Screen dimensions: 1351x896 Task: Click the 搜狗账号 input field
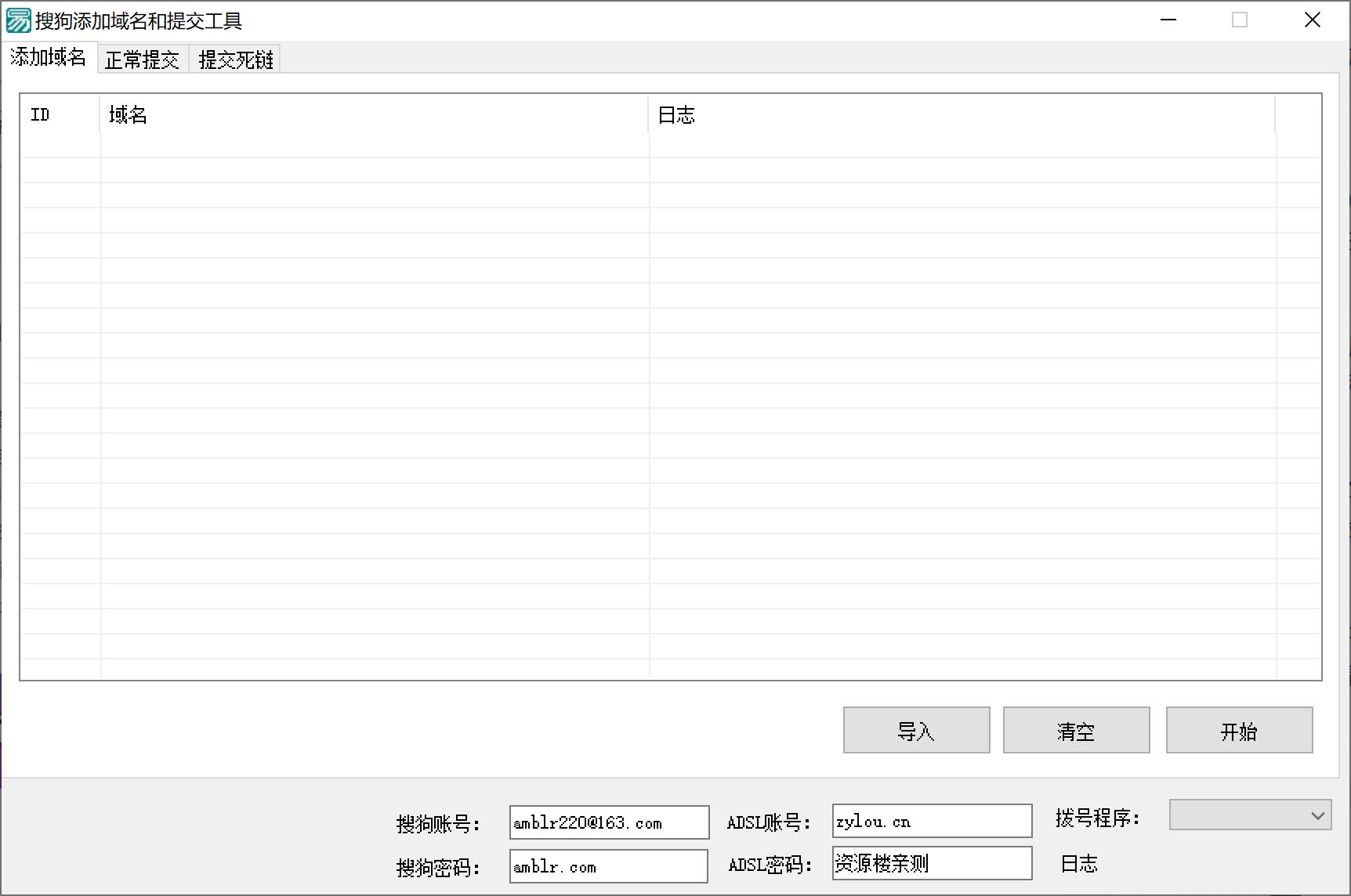tap(608, 822)
